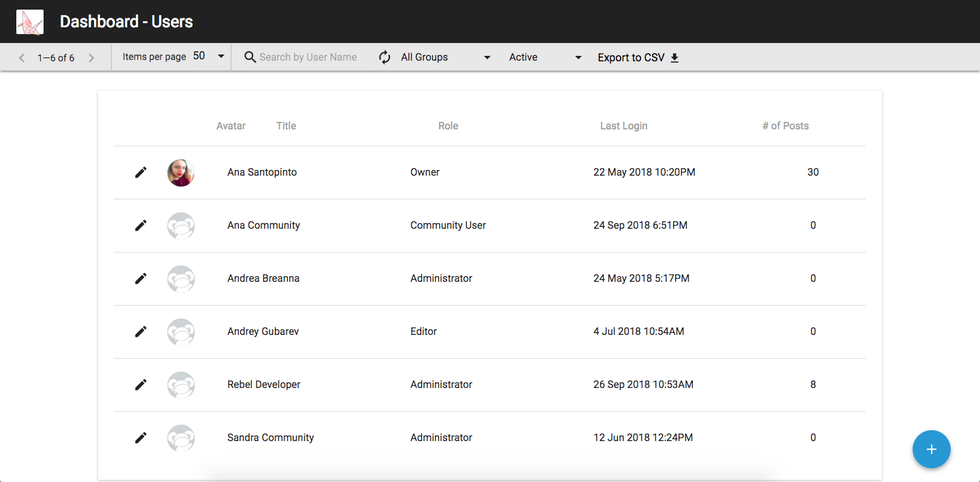Sort by the Last Login column header
This screenshot has height=482, width=980.
[623, 126]
